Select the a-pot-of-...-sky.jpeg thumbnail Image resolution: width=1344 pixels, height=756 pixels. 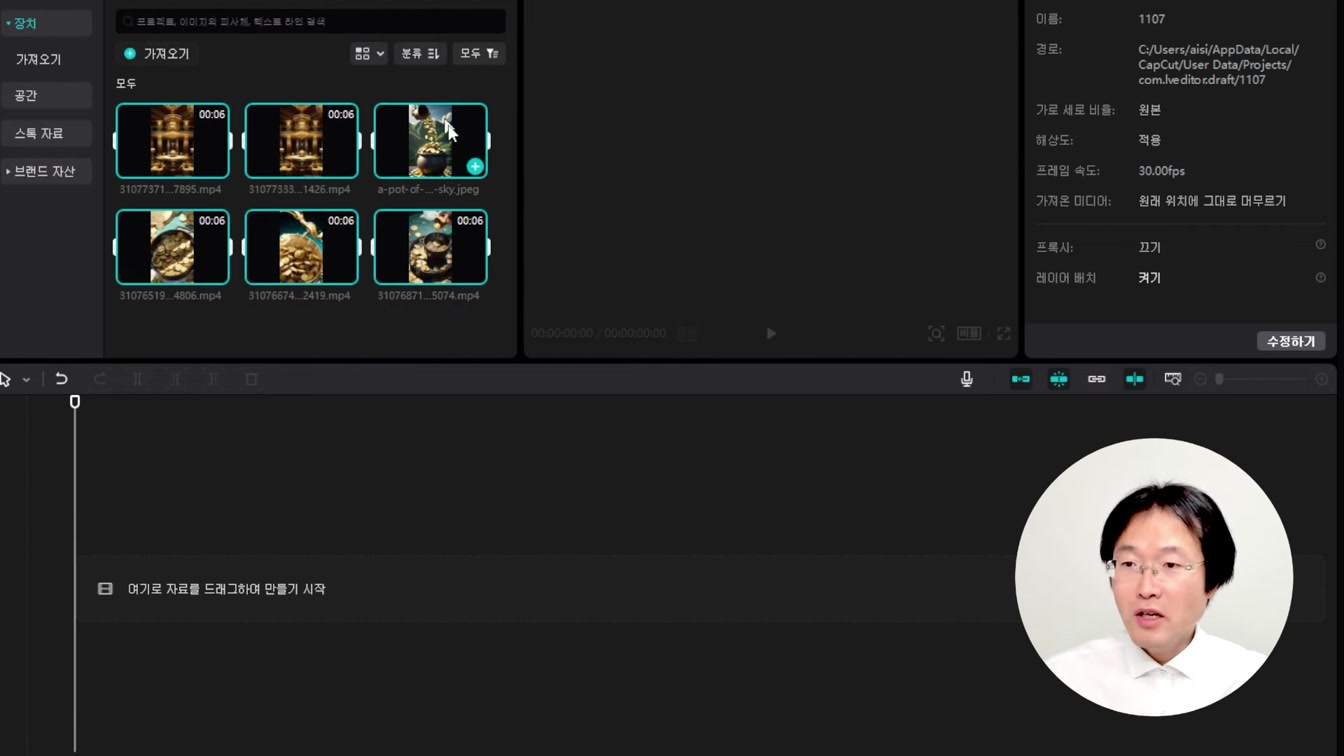pyautogui.click(x=430, y=141)
